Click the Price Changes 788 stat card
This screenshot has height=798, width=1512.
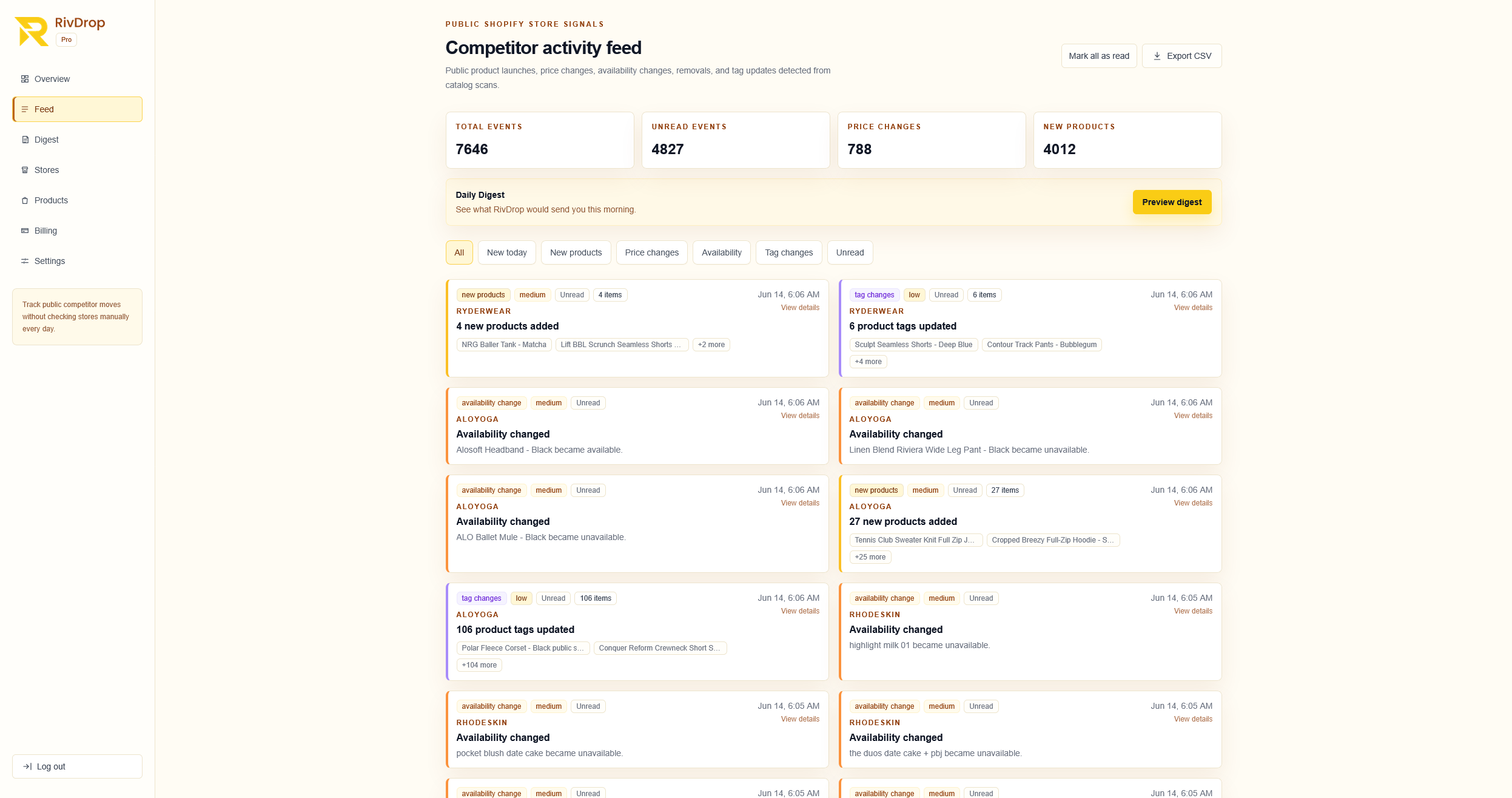click(932, 140)
